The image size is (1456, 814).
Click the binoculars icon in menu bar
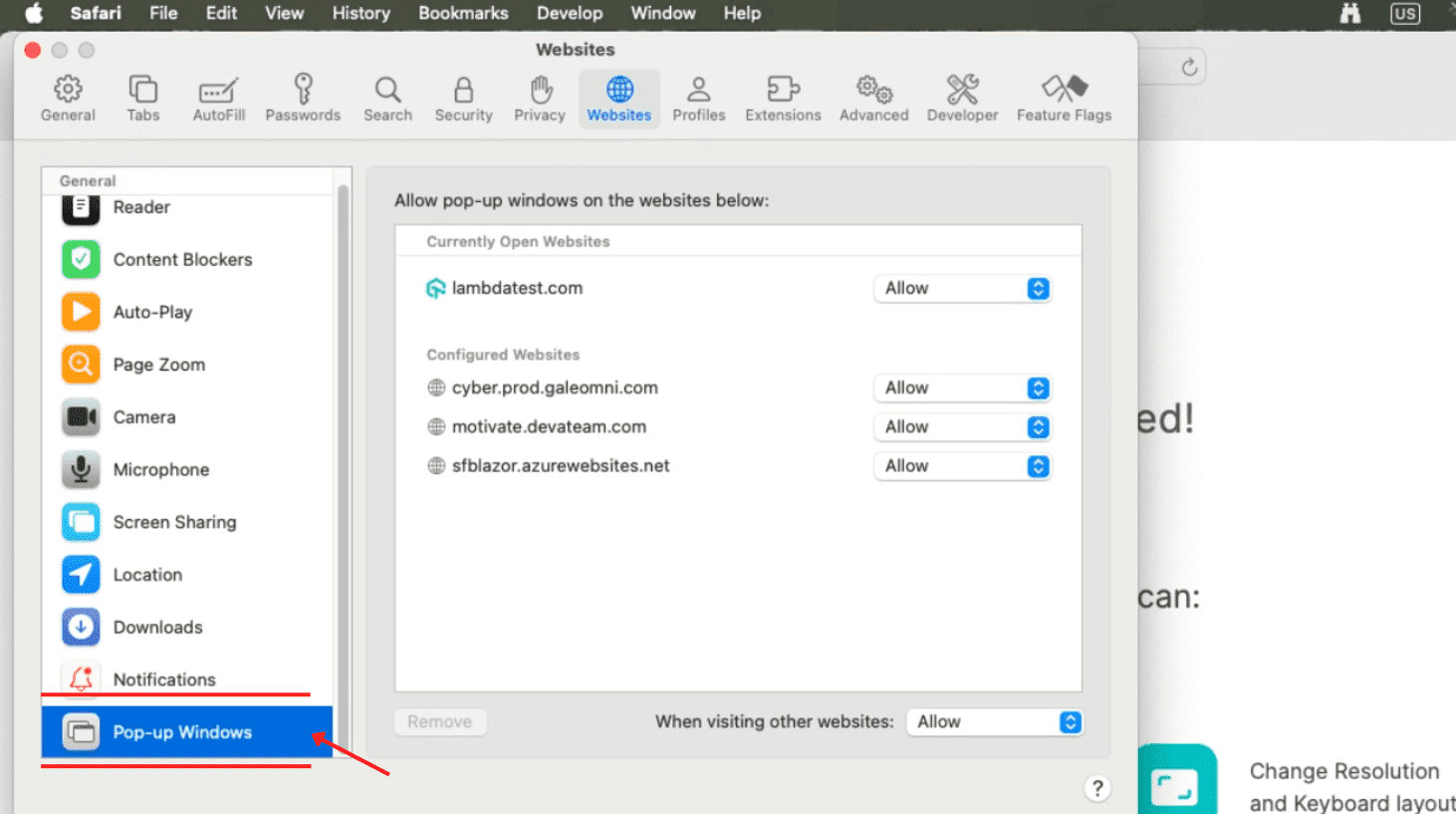tap(1350, 14)
